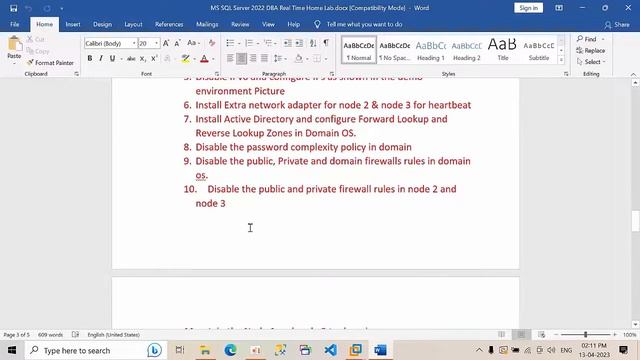Open Windows Start menu
Viewport: 640px width, 360px height.
click(12, 350)
